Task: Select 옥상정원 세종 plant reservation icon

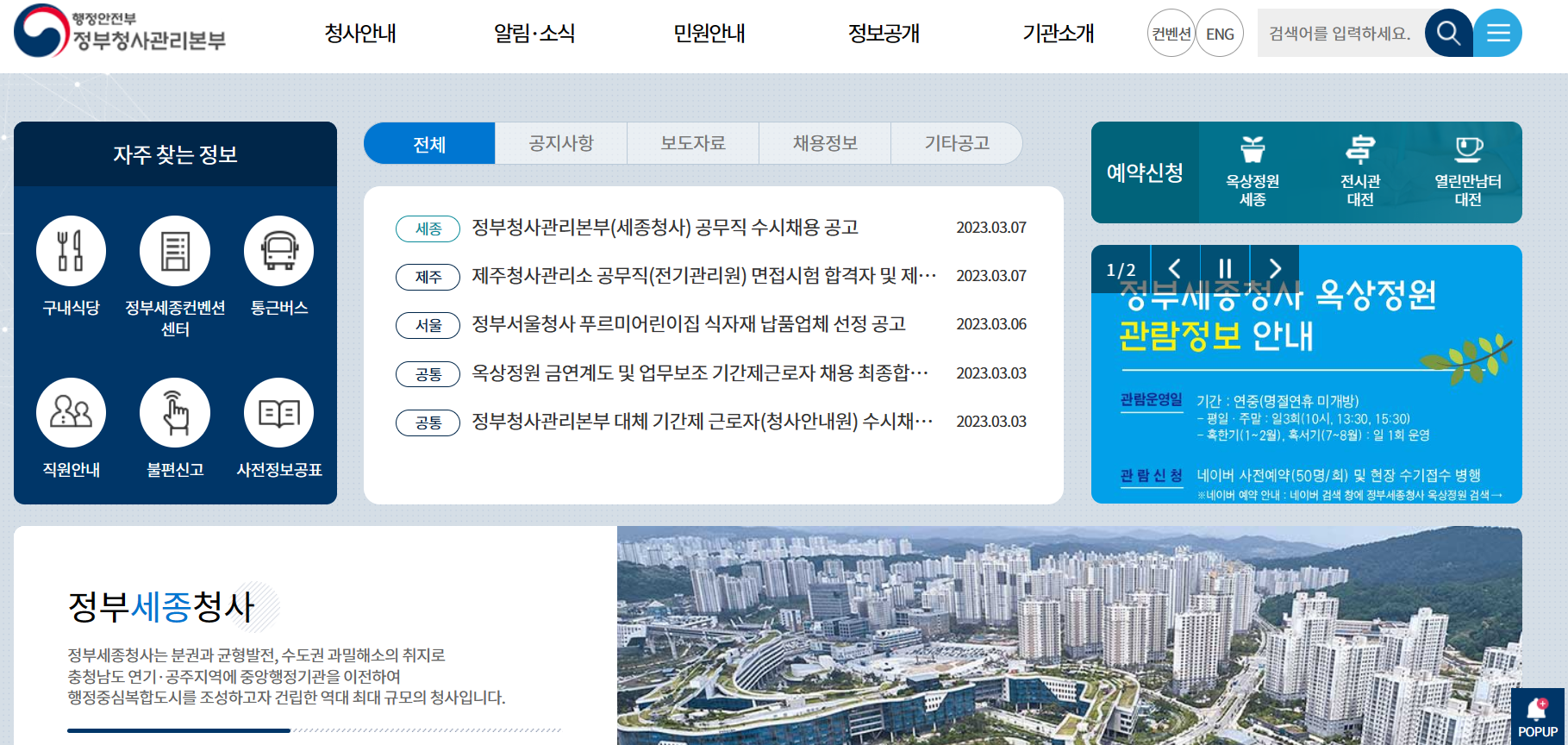Action: pyautogui.click(x=1253, y=172)
